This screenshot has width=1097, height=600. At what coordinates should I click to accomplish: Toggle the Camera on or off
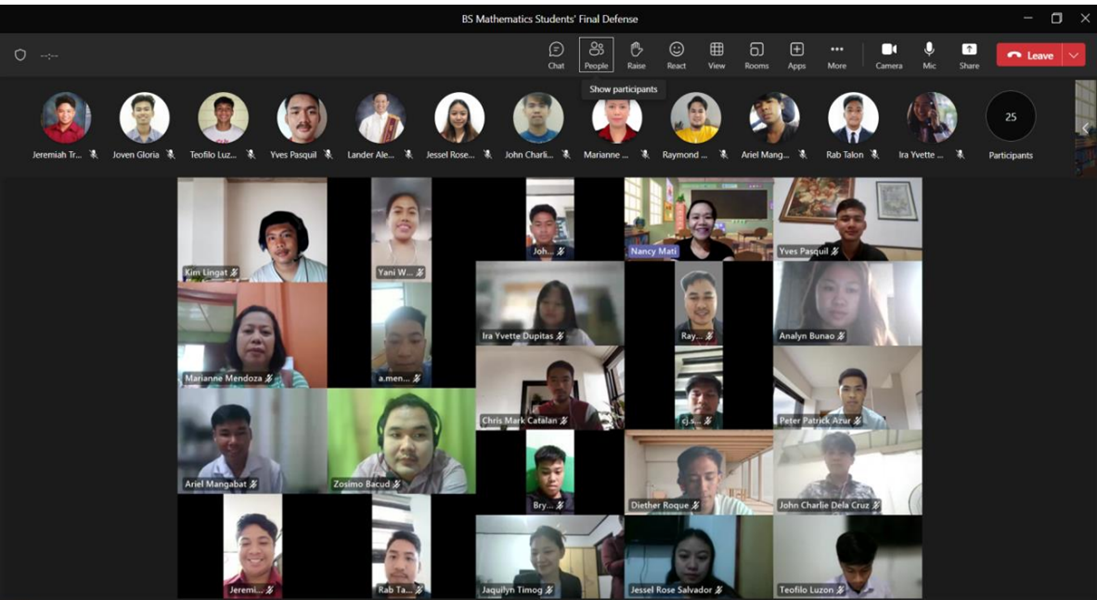(x=888, y=54)
